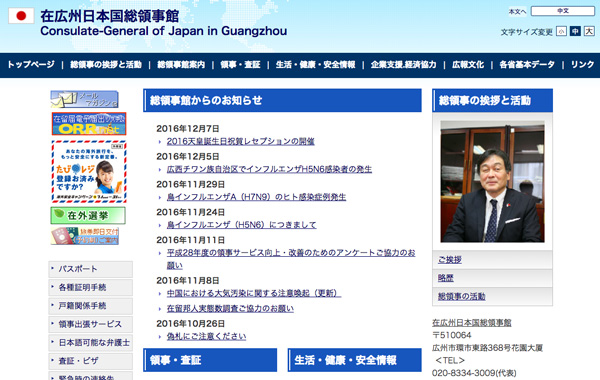The height and width of the screenshot is (380, 600).
Task: Open the 在外選挙 overseas voting banner
Action: tap(88, 215)
